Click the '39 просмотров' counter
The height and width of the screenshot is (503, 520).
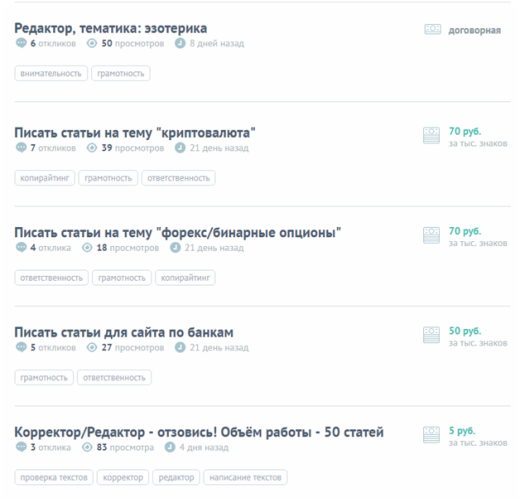coord(133,148)
